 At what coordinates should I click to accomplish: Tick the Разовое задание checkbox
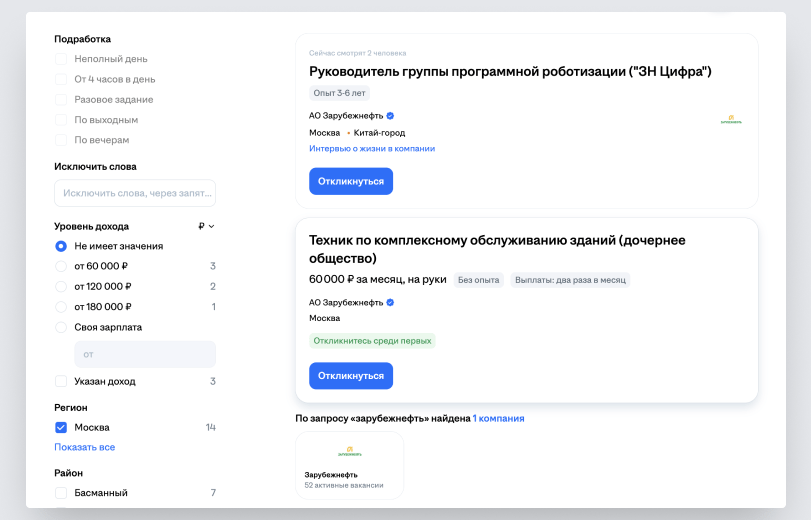point(61,99)
